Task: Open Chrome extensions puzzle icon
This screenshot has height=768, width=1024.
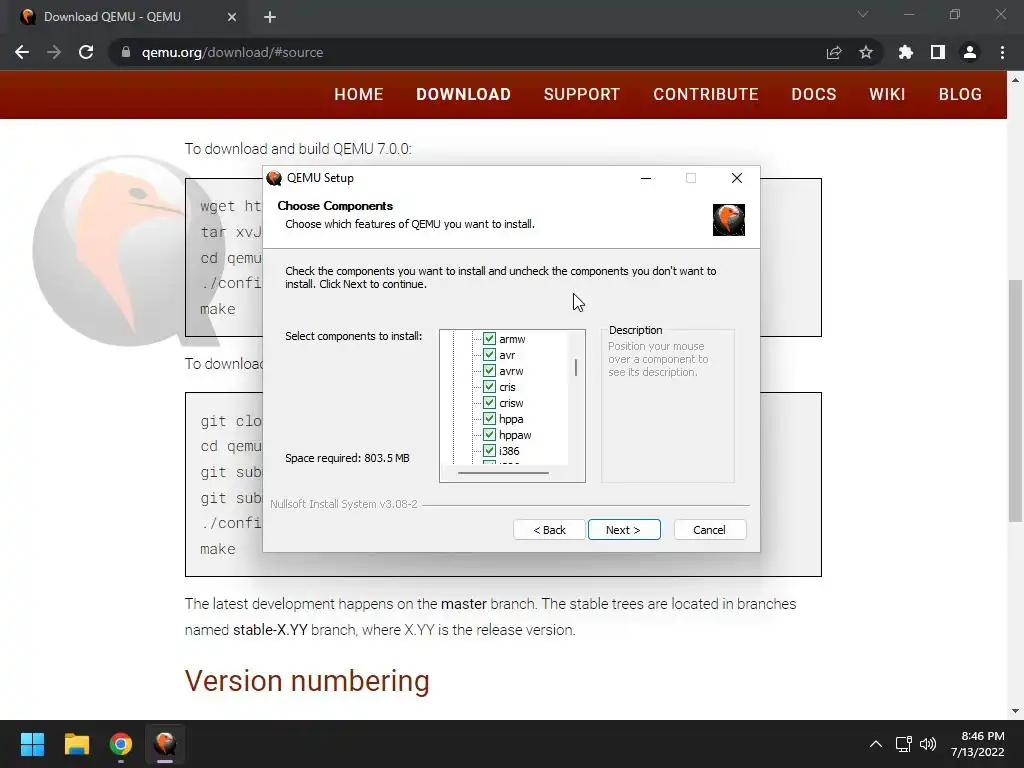Action: coord(906,52)
